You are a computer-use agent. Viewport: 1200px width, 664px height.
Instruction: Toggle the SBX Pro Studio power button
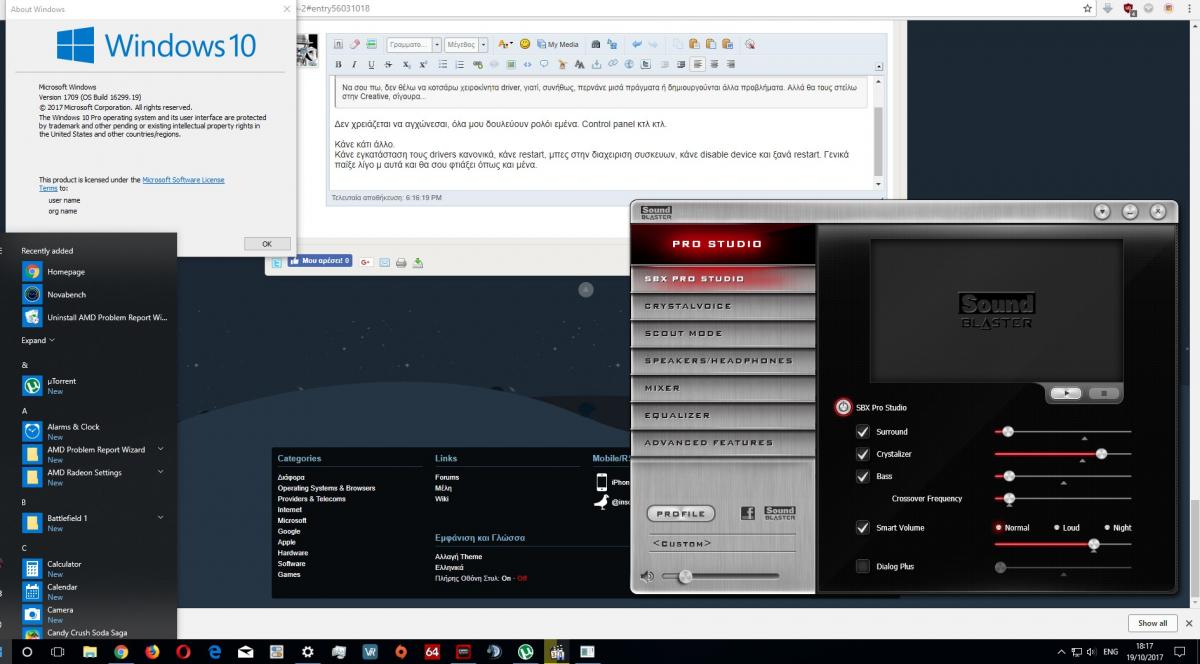pos(843,407)
